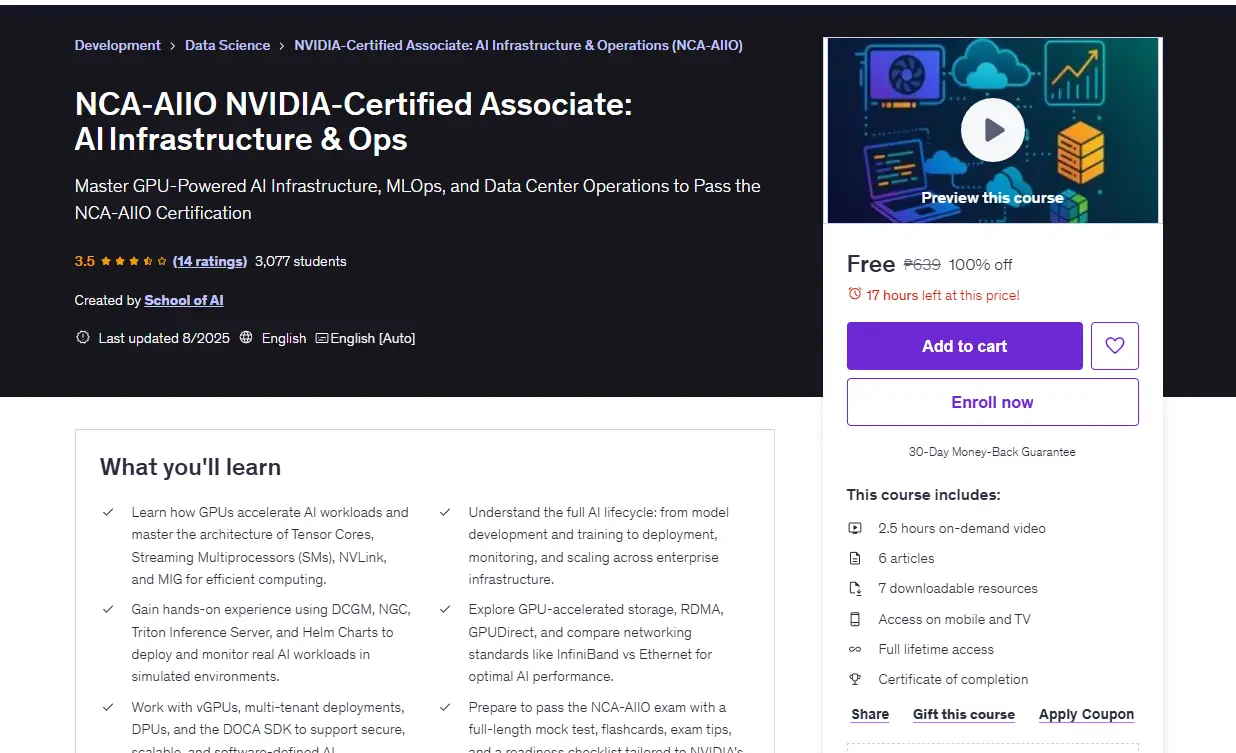
Task: Click the 7 downloadable resources text
Action: pos(958,588)
